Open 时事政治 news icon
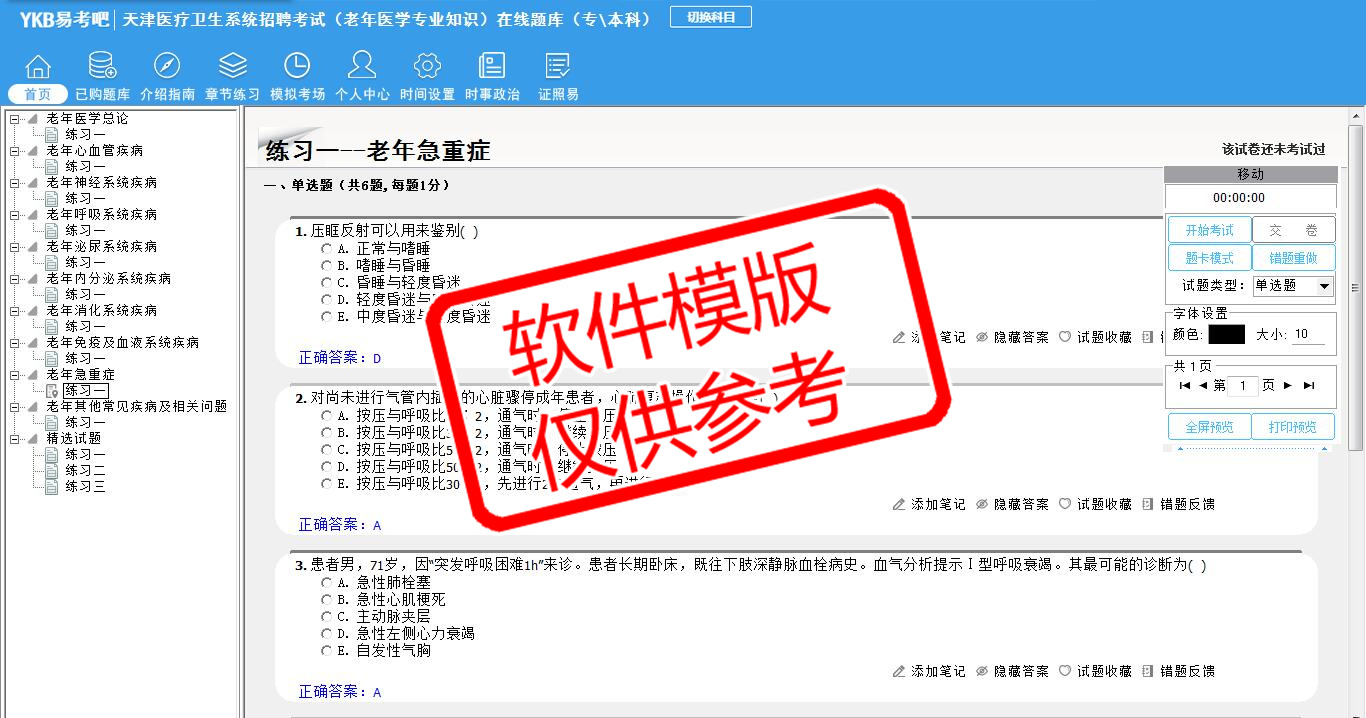Viewport: 1366px width, 718px height. [x=492, y=67]
